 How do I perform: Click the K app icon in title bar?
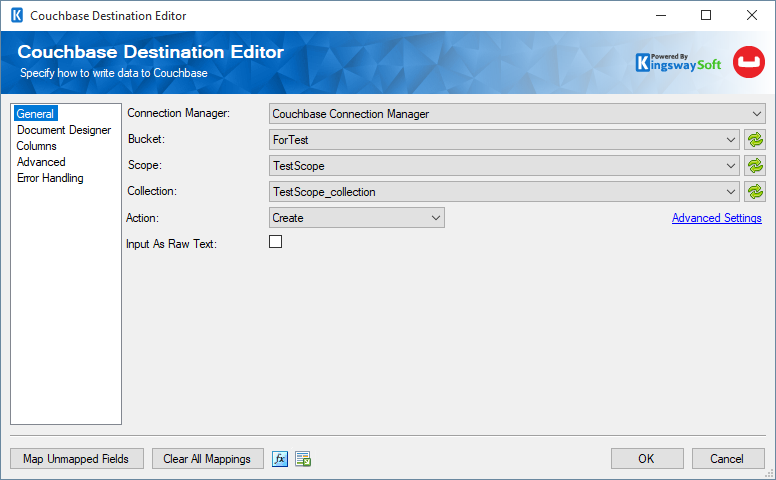[x=17, y=15]
